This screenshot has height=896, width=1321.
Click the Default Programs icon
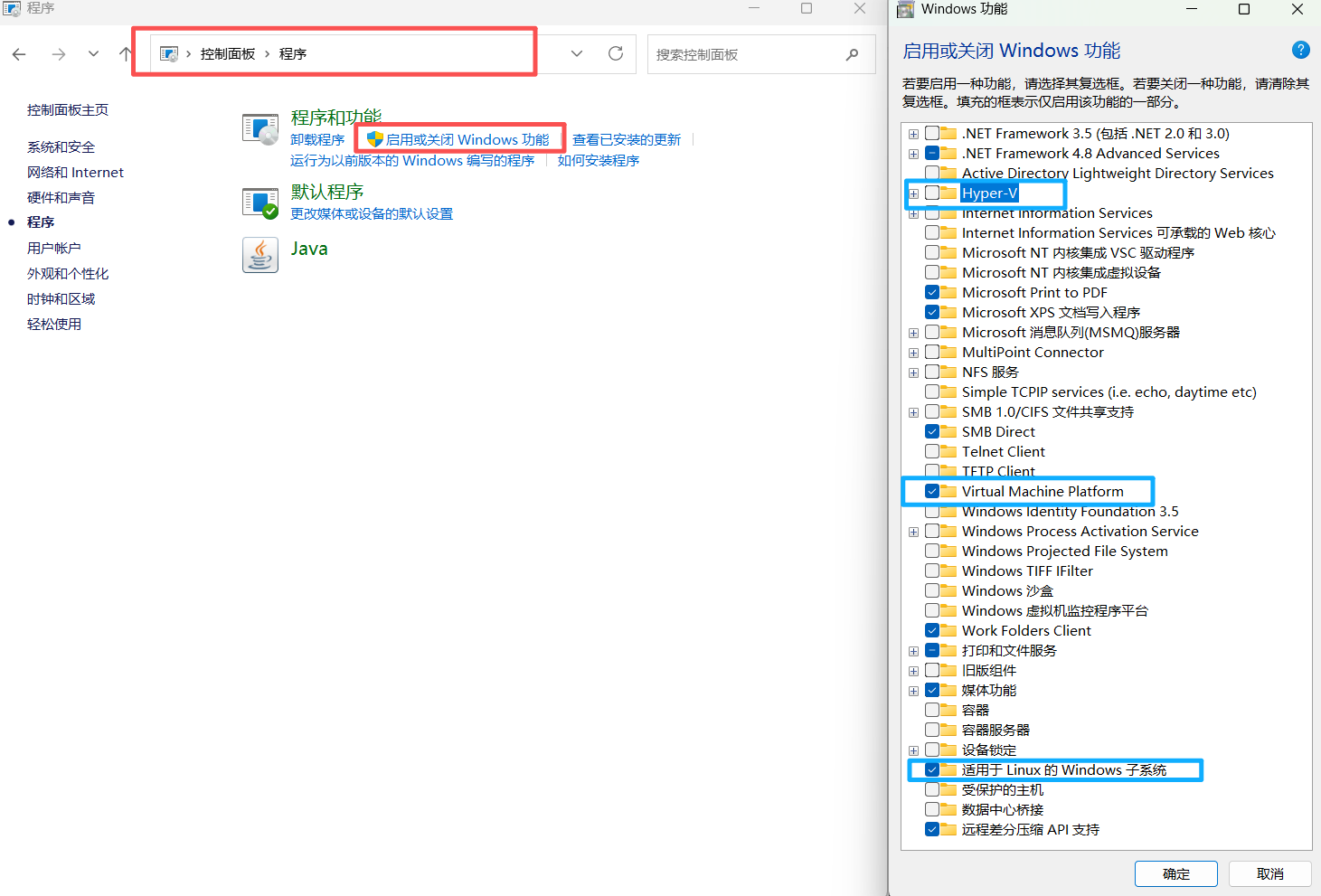pos(260,203)
